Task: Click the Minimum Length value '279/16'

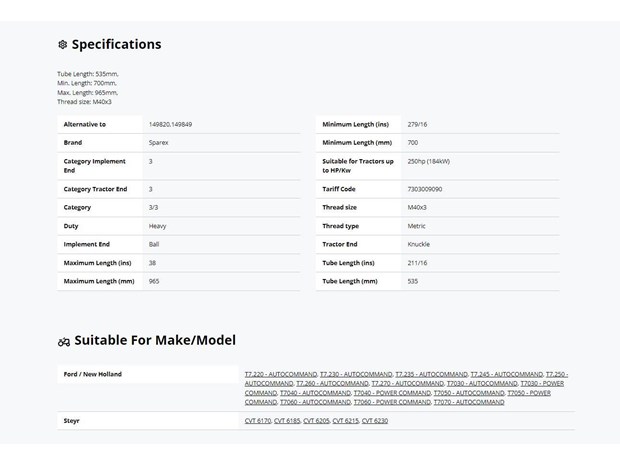Action: (417, 124)
